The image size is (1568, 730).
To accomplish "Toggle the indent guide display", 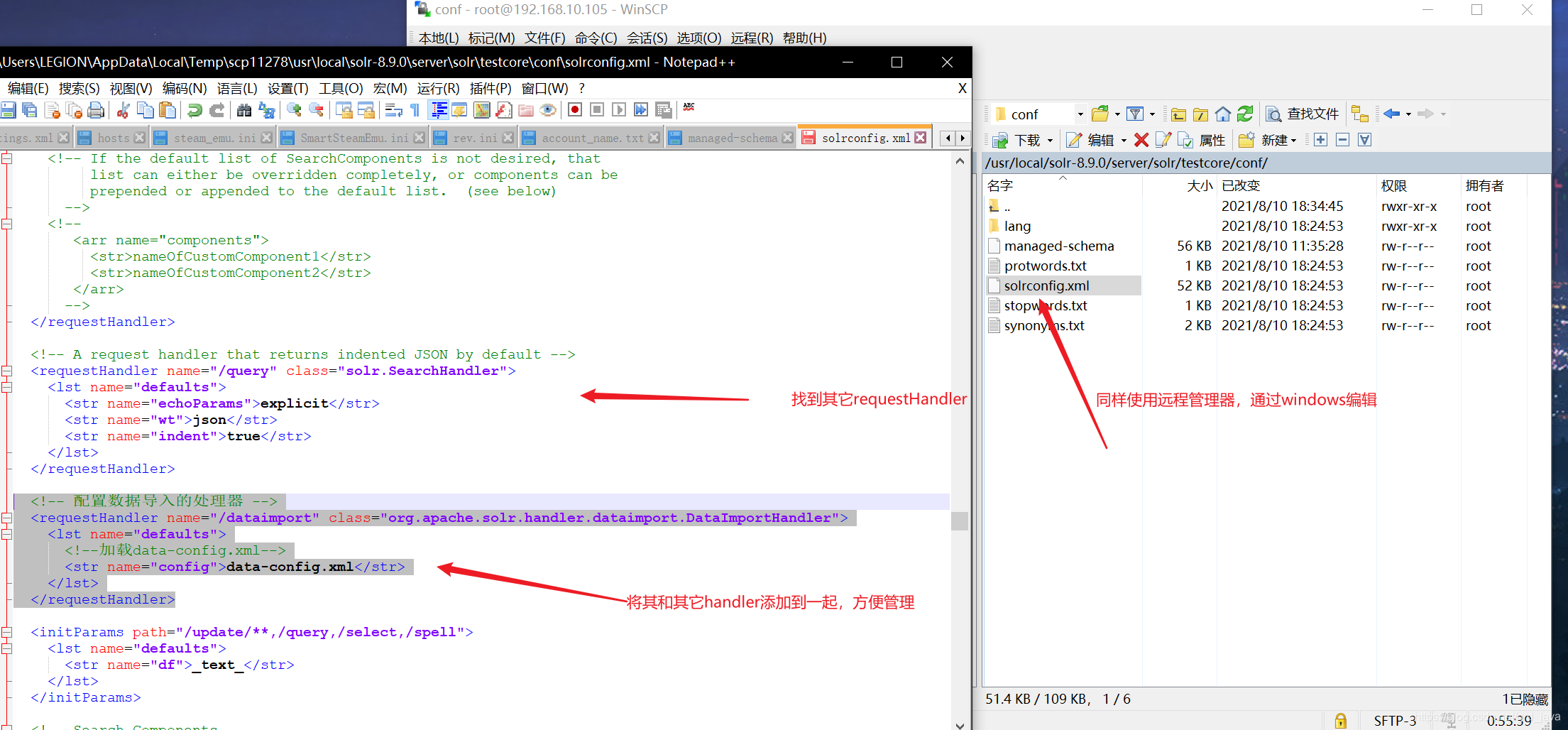I will click(x=439, y=110).
